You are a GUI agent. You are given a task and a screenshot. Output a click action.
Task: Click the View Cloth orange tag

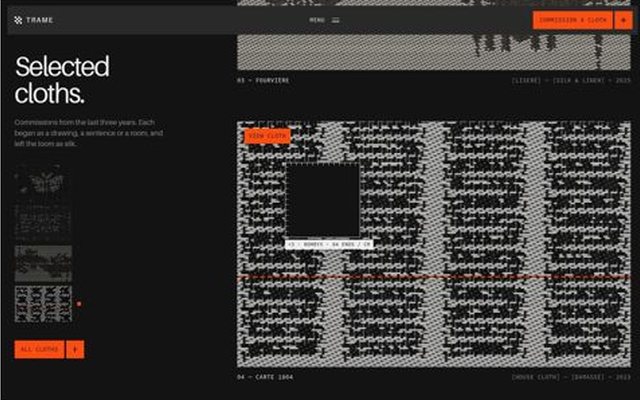pos(267,136)
